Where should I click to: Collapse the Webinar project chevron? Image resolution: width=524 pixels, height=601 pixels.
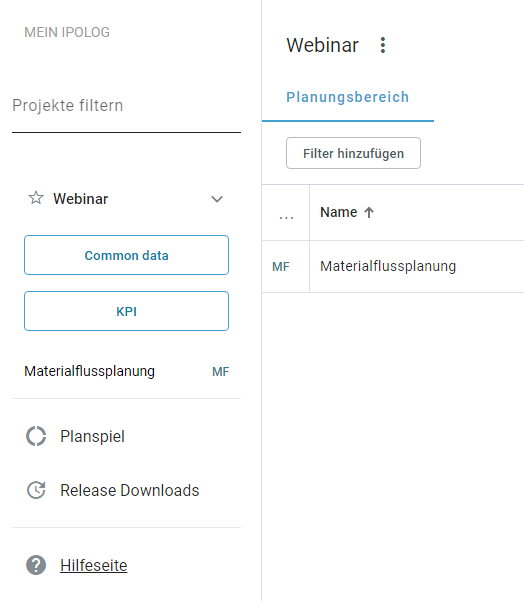[217, 199]
